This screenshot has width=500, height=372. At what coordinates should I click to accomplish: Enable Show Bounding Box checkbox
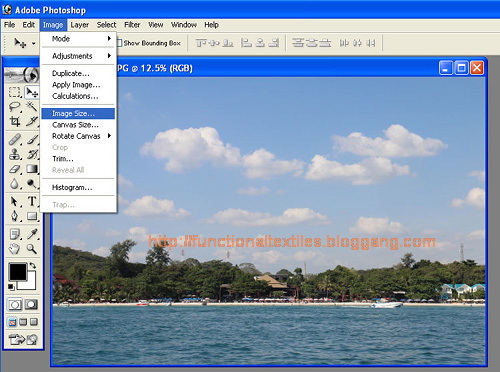pos(119,43)
